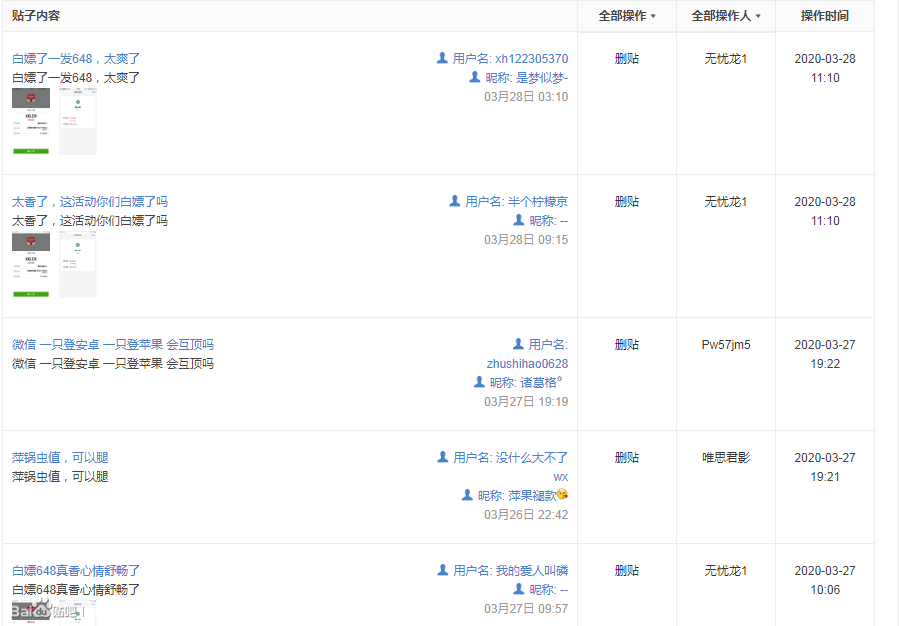The width and height of the screenshot is (899, 626).
Task: Click the 操作时间 column header
Action: pyautogui.click(x=825, y=16)
